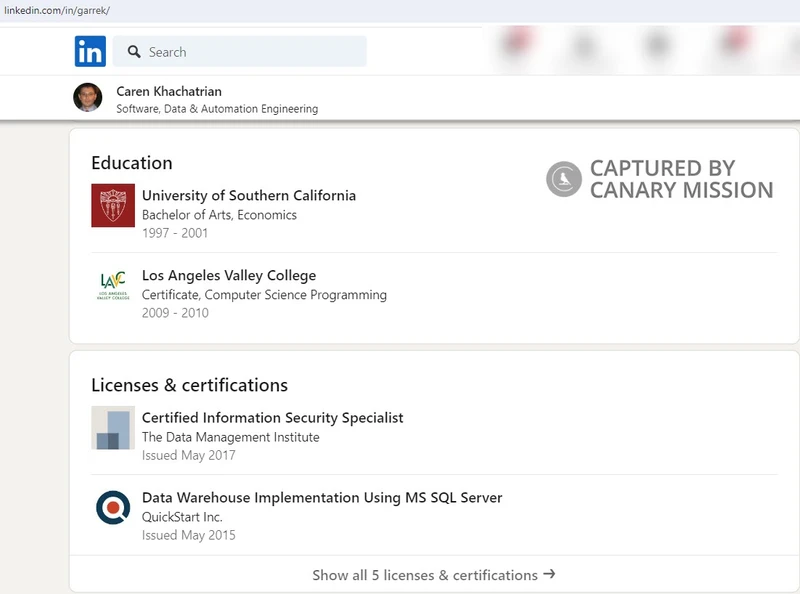Viewport: 800px width, 594px height.
Task: Select text Issued May 2017
Action: (x=189, y=455)
